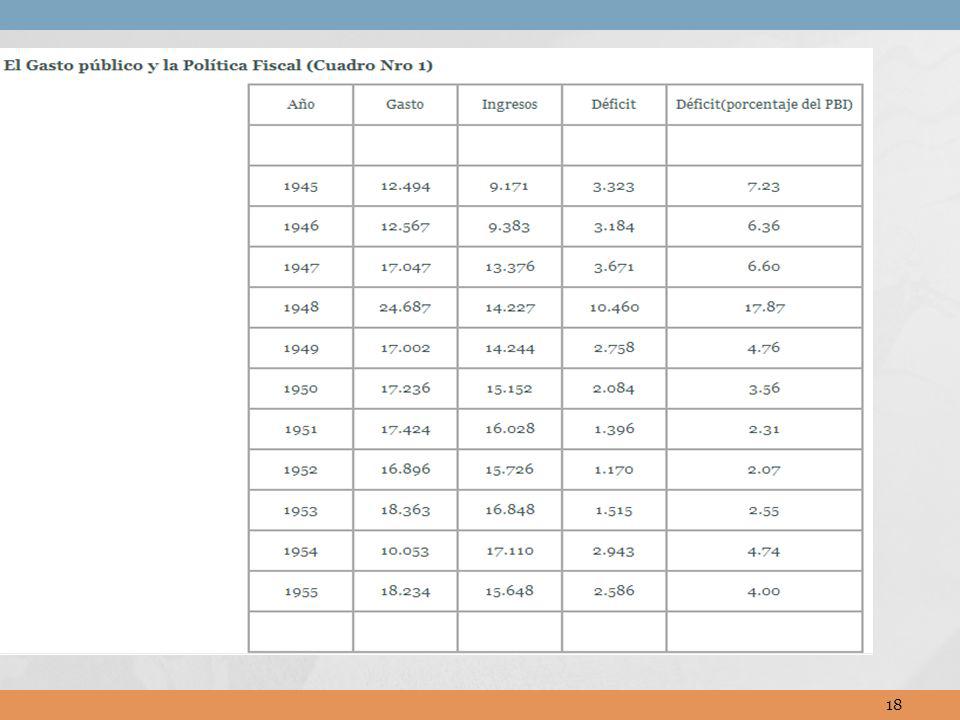Select the year cell 1947

(x=301, y=267)
